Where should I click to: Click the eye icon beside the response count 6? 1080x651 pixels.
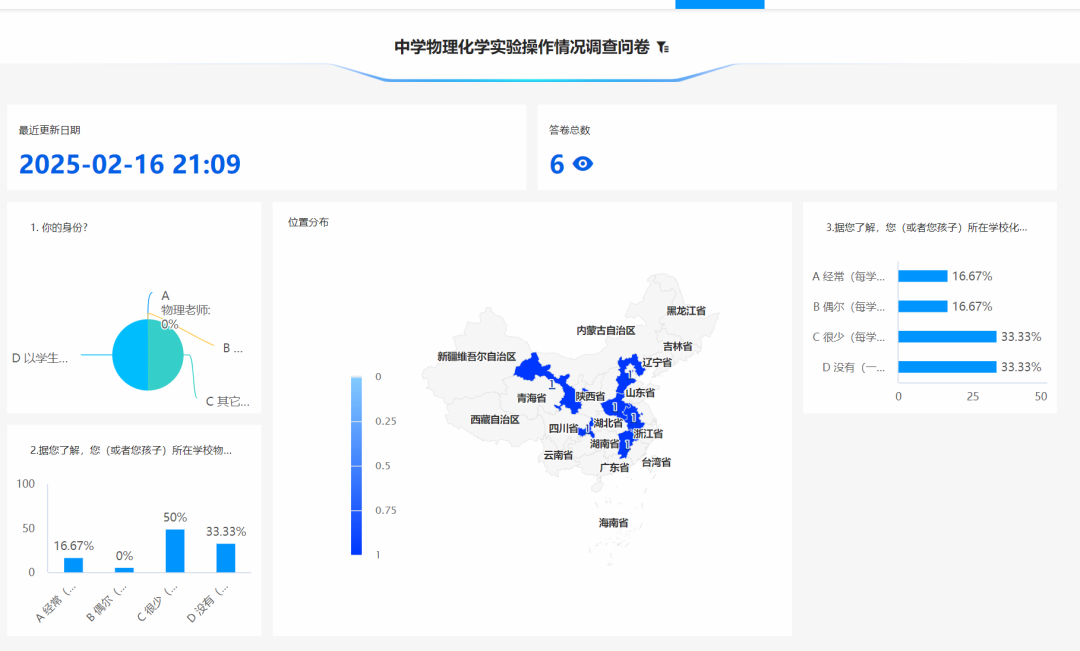(x=581, y=162)
